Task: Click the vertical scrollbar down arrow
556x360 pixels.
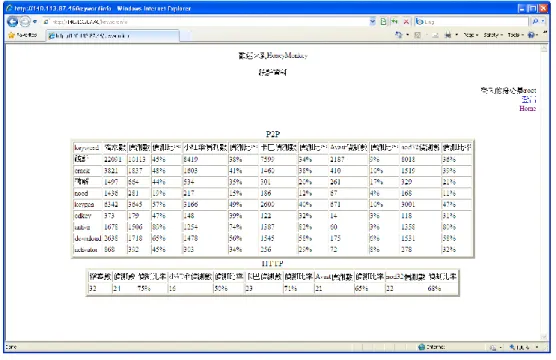Action: (544, 336)
